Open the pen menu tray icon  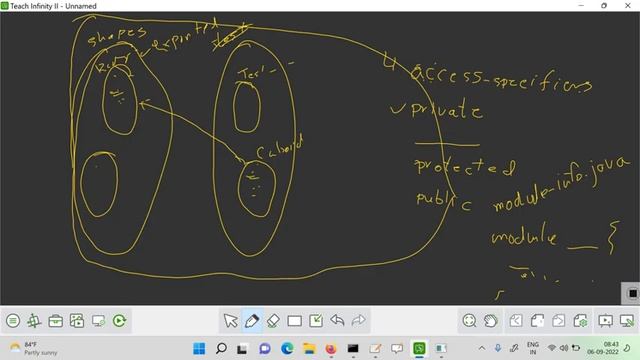[514, 348]
